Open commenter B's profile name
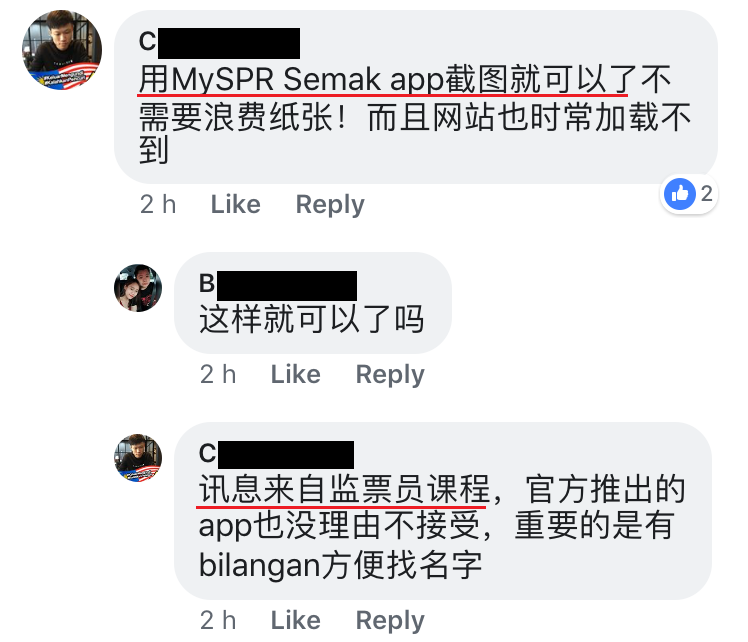The height and width of the screenshot is (642, 748). 278,285
